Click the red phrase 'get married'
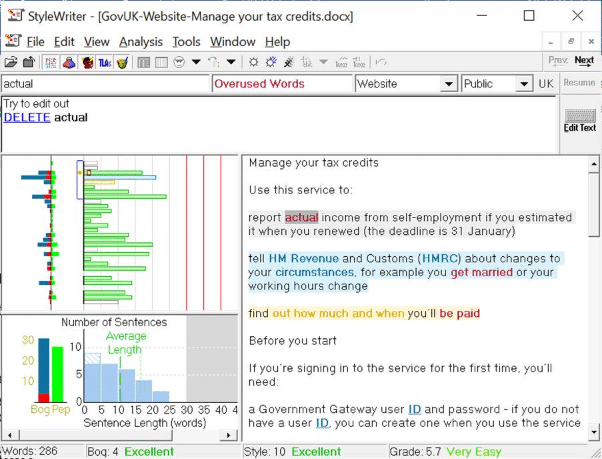The image size is (602, 459). point(481,272)
